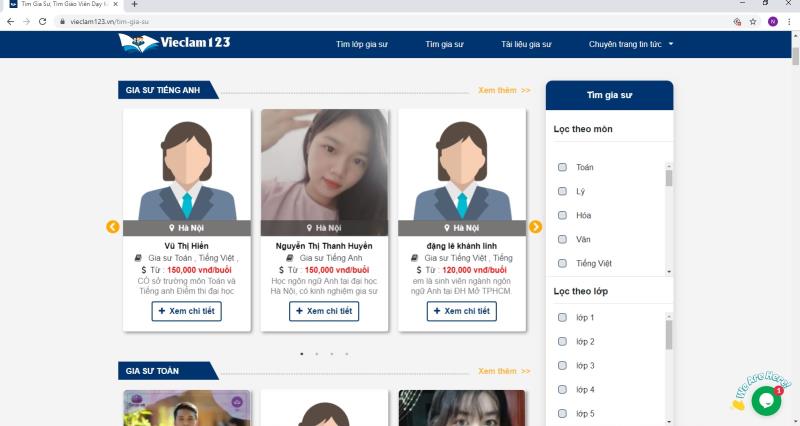
Task: Click the browser forward arrow
Action: (x=27, y=21)
